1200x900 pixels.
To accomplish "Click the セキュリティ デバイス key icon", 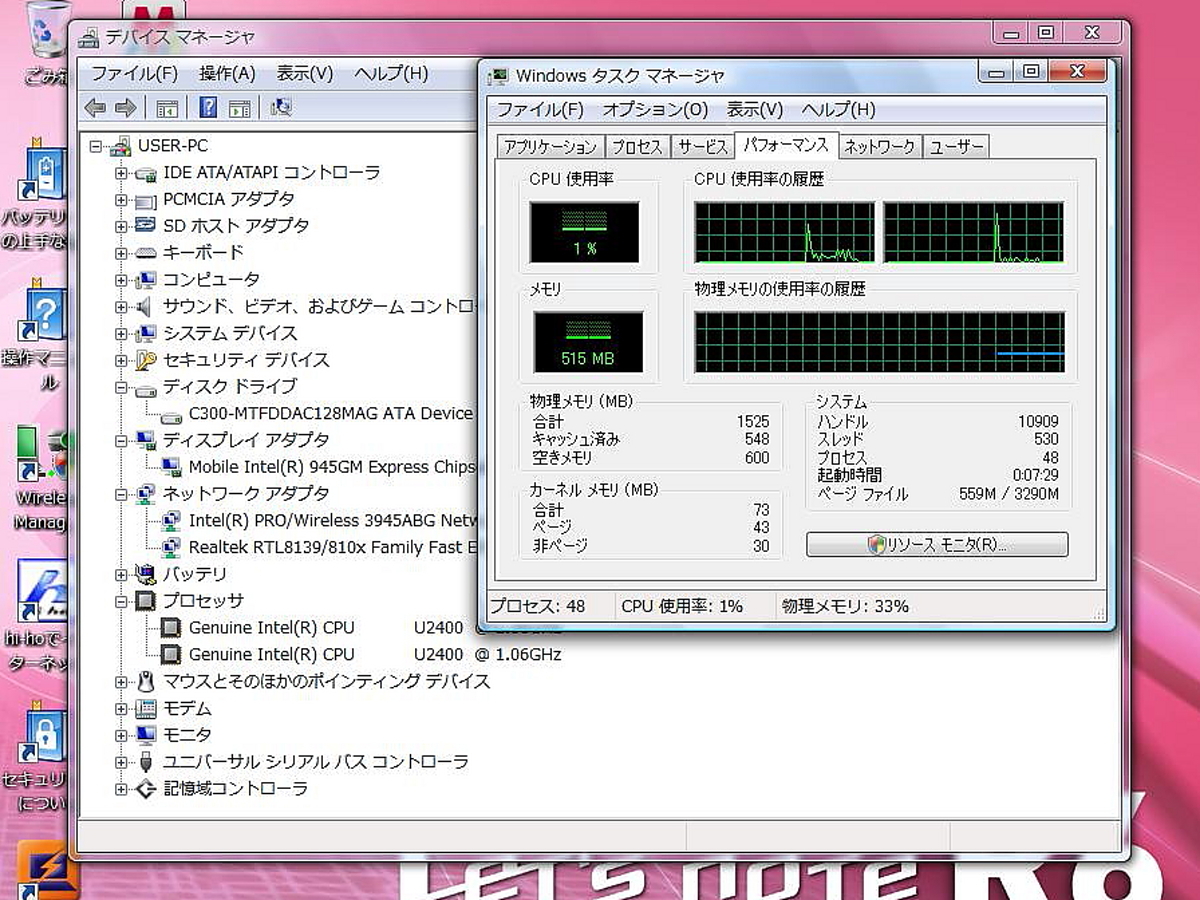I will coord(146,360).
